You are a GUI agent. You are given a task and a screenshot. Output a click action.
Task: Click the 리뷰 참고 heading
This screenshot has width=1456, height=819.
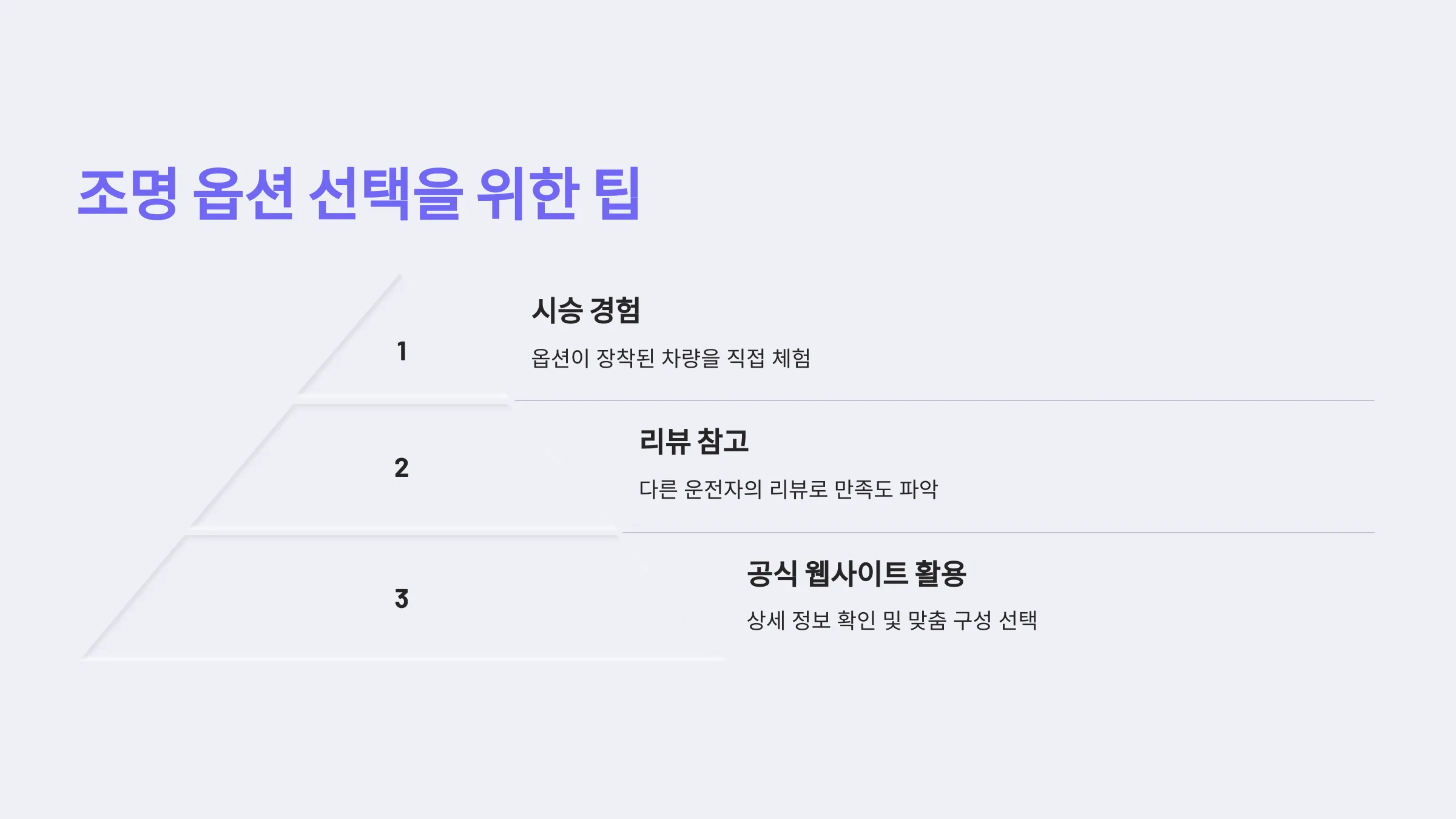coord(694,441)
